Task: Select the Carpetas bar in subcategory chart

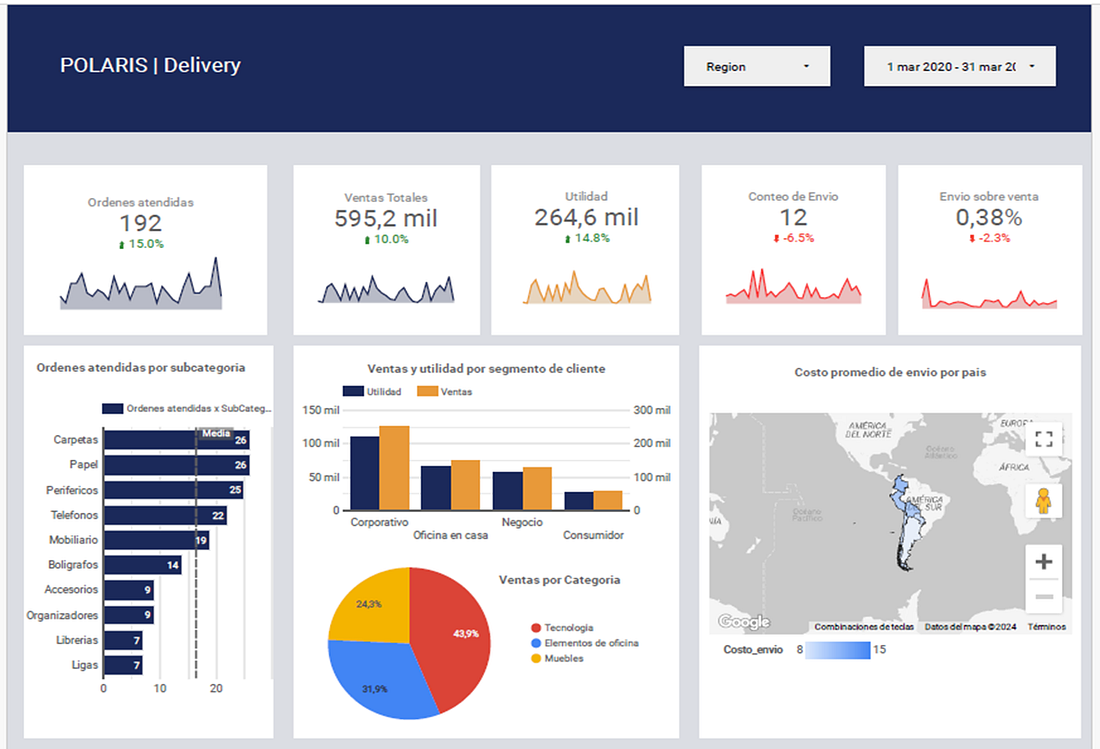Action: point(177,440)
